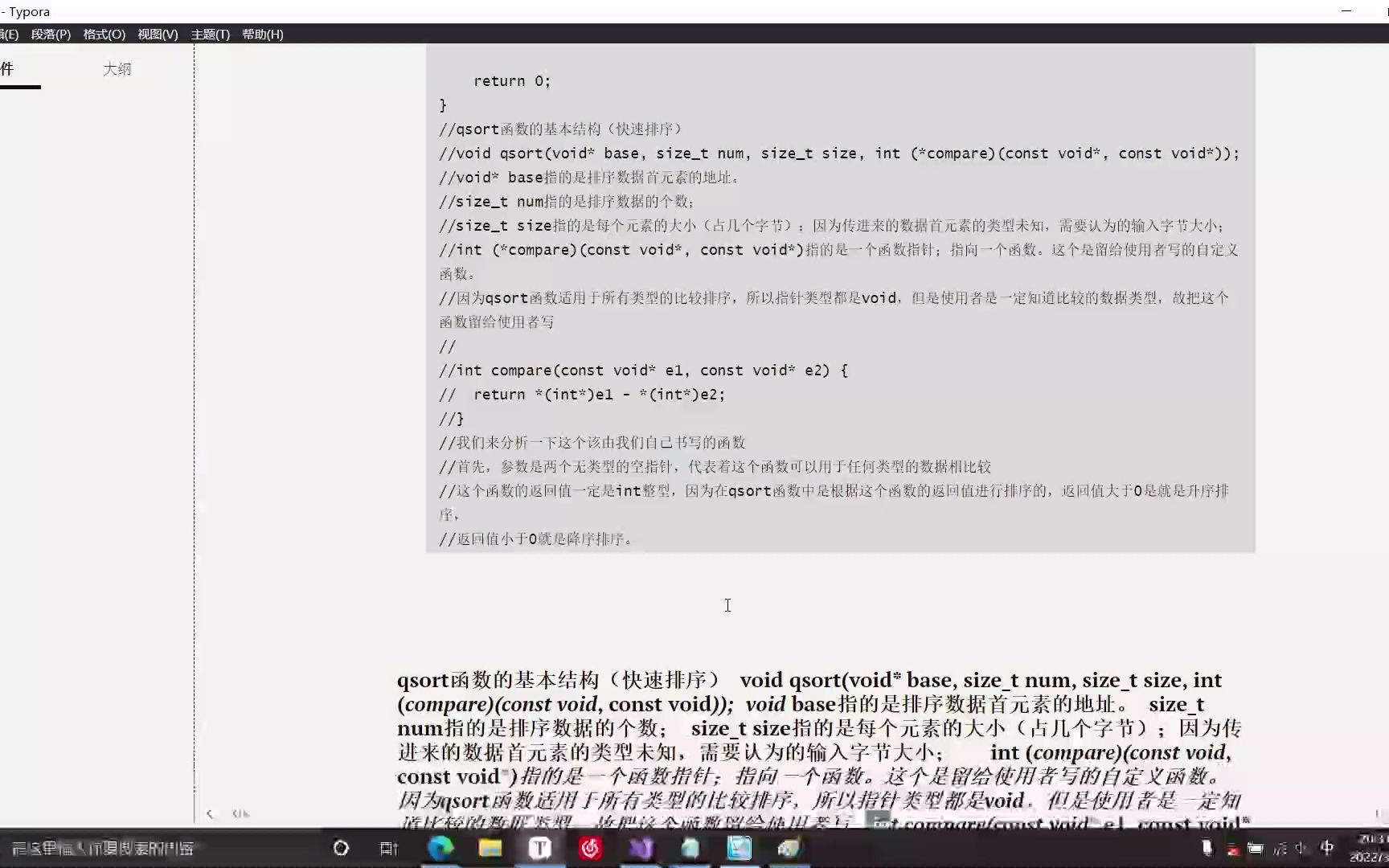Open File Explorer from taskbar
This screenshot has height=868, width=1389.
tap(490, 848)
